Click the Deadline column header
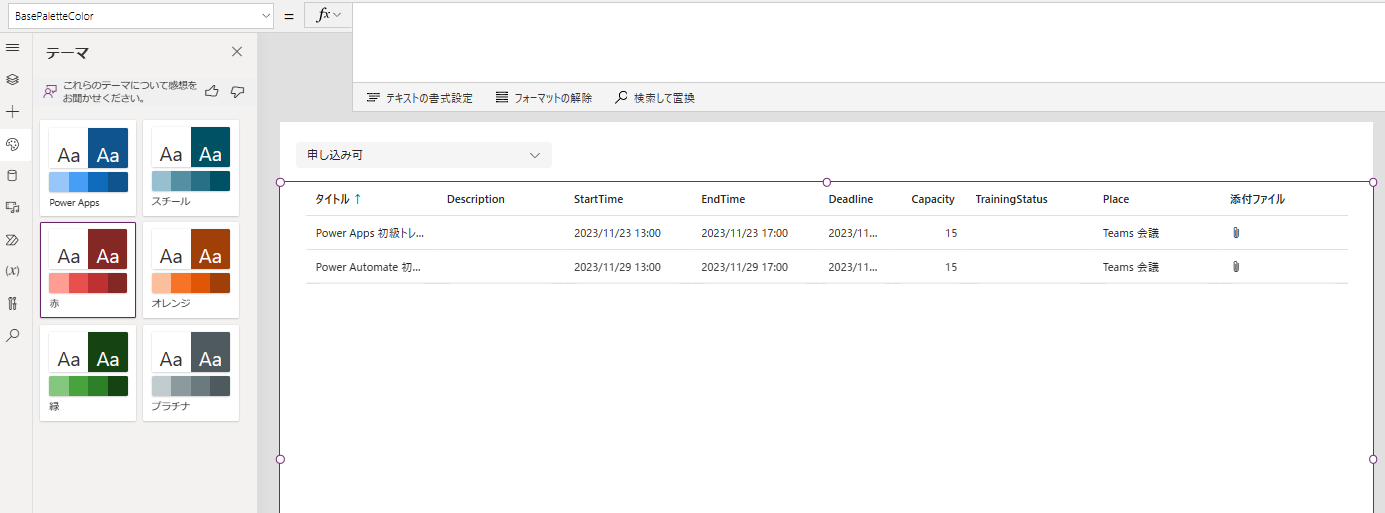Image resolution: width=1385 pixels, height=513 pixels. [851, 199]
